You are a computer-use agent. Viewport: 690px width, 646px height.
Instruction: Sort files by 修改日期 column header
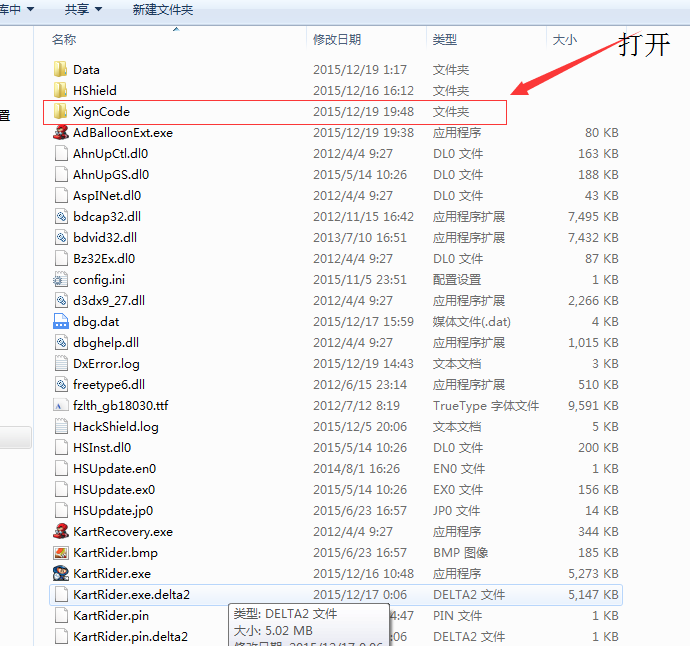[x=337, y=39]
